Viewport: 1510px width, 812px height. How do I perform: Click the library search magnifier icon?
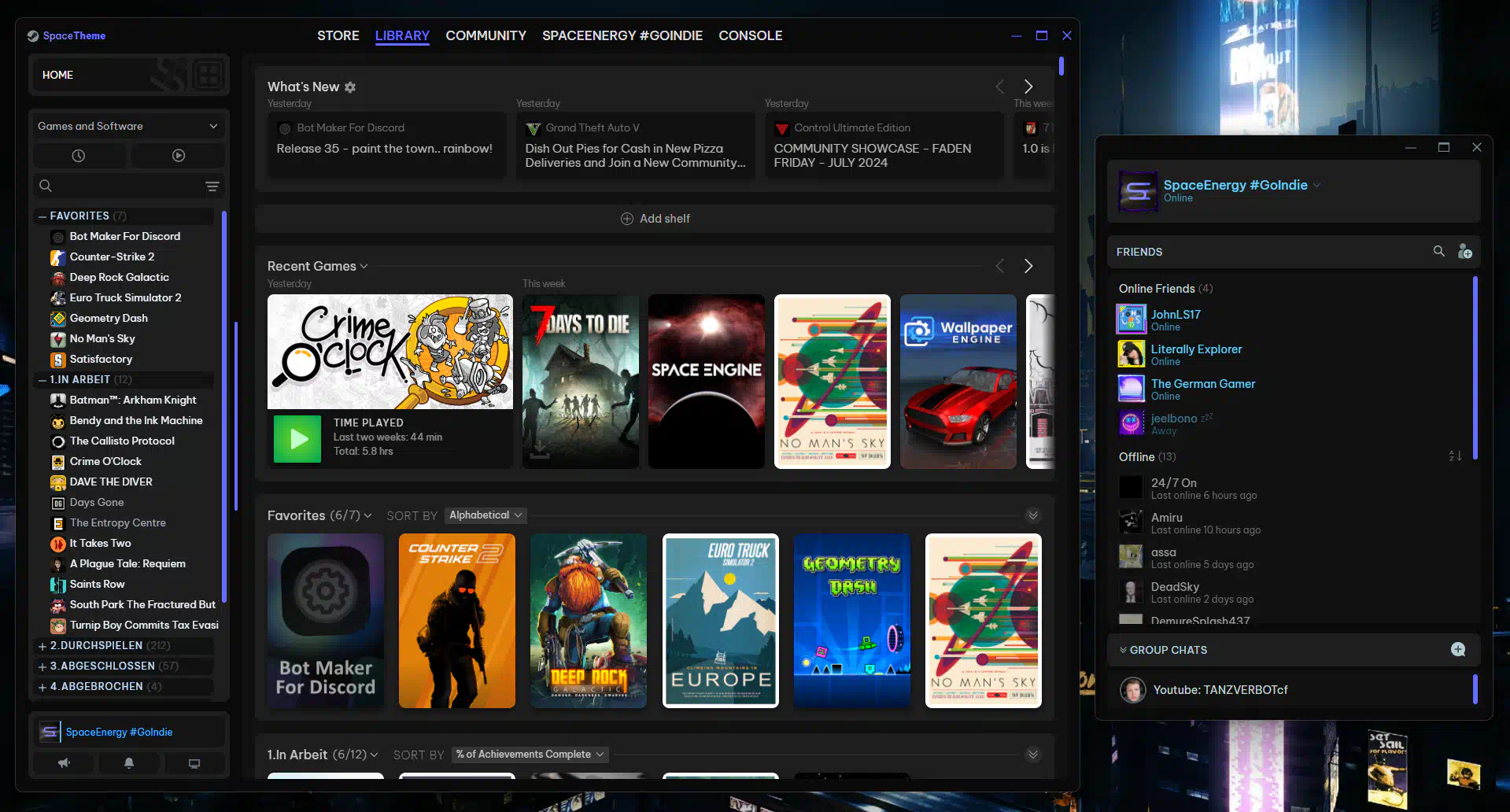[46, 186]
